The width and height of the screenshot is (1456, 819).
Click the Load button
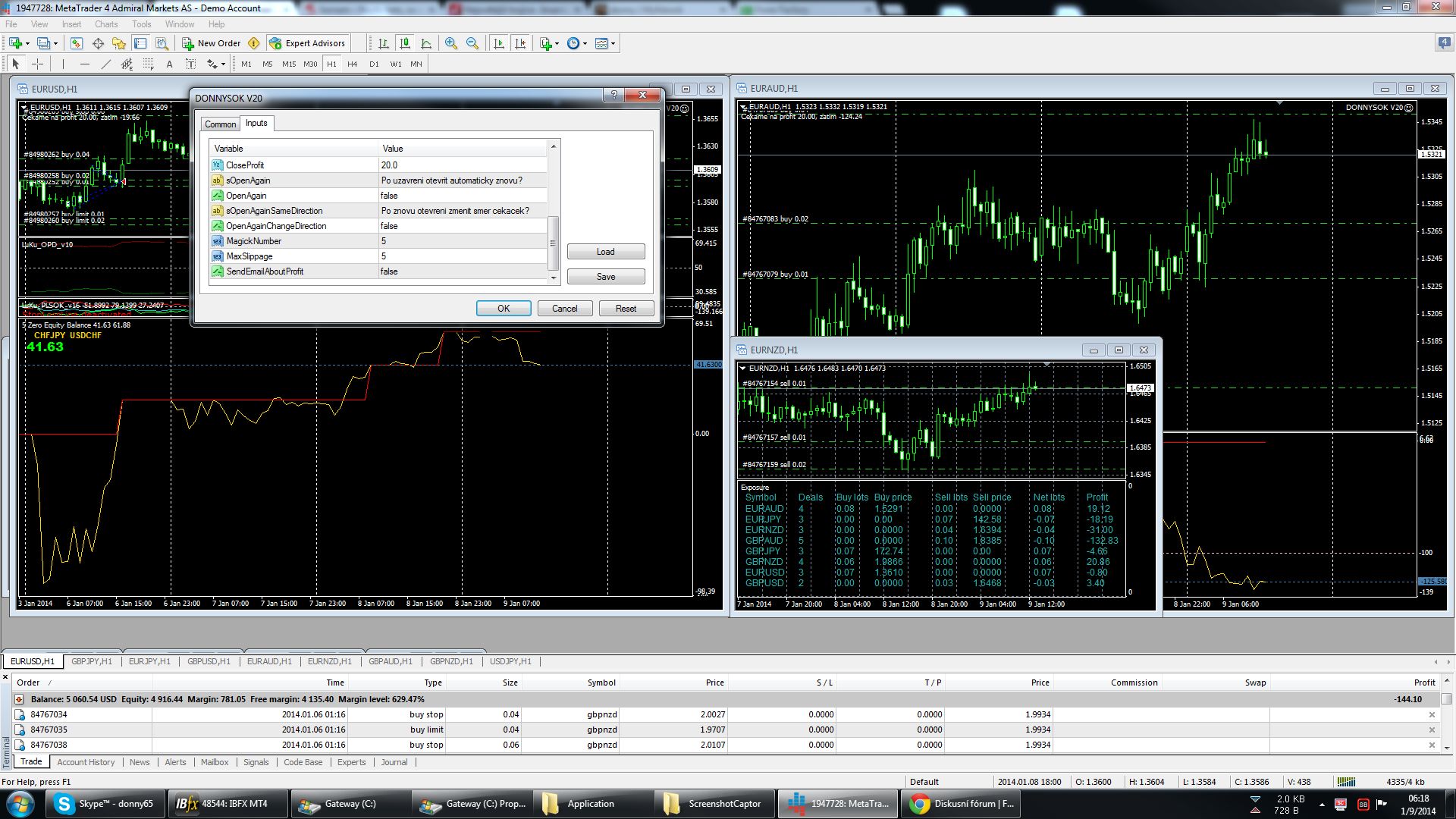[x=606, y=252]
